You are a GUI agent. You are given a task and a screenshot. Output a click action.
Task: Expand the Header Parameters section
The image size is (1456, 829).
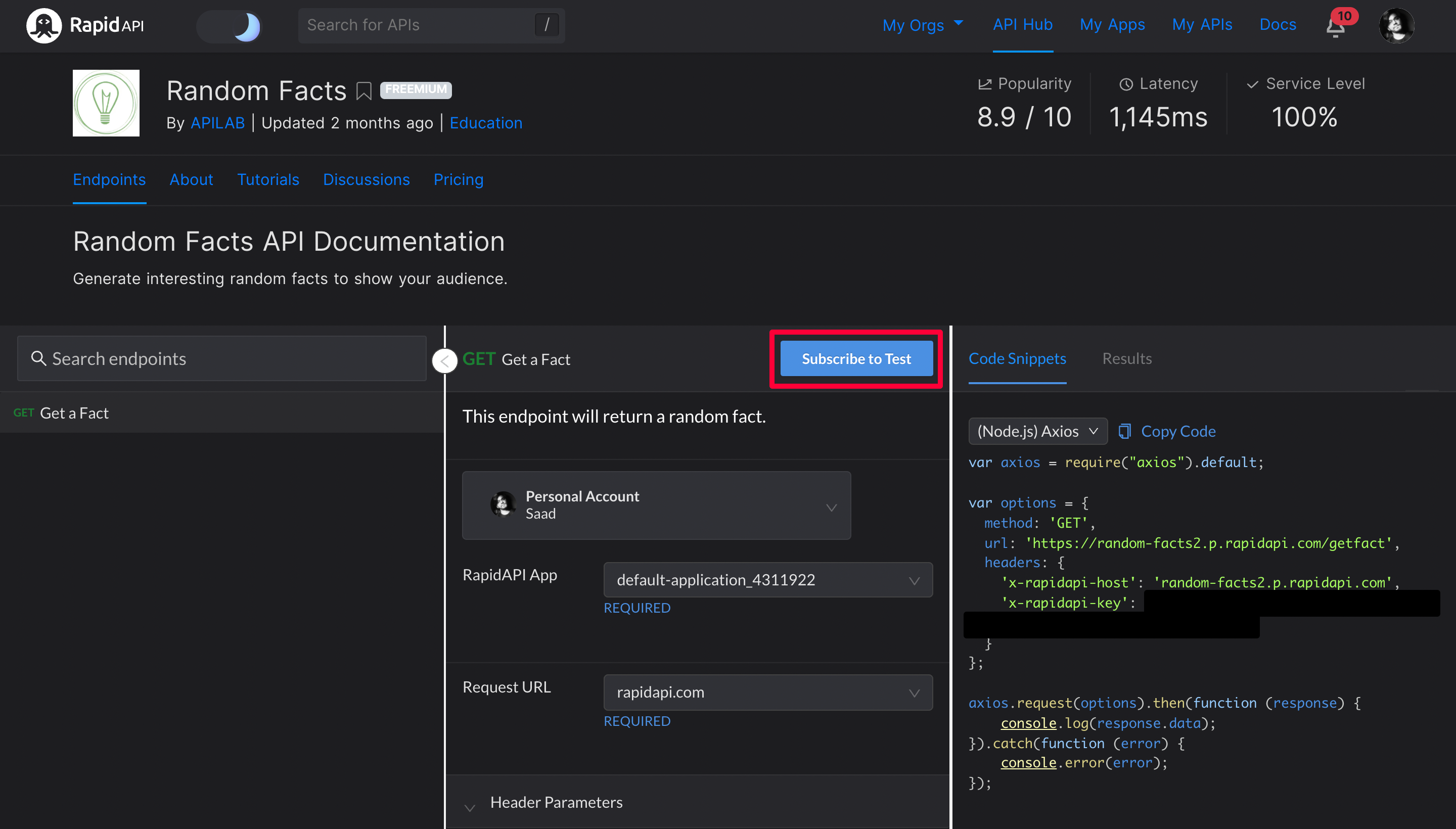(555, 803)
